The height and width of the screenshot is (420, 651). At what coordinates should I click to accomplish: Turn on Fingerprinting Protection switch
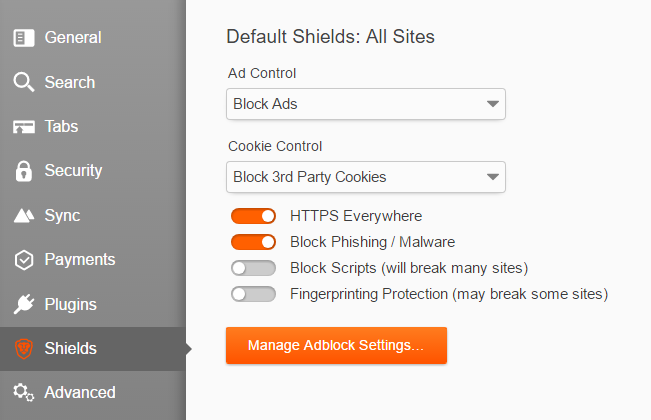[x=253, y=294]
